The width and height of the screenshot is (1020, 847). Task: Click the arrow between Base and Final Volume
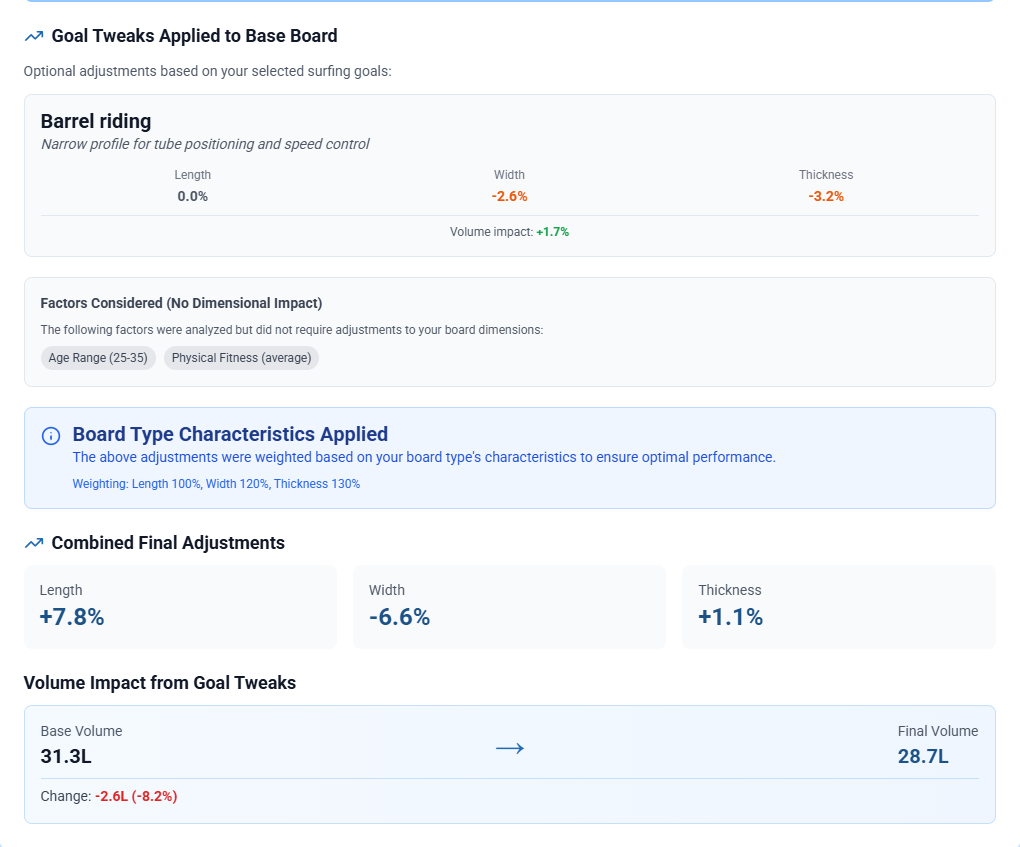coord(510,748)
